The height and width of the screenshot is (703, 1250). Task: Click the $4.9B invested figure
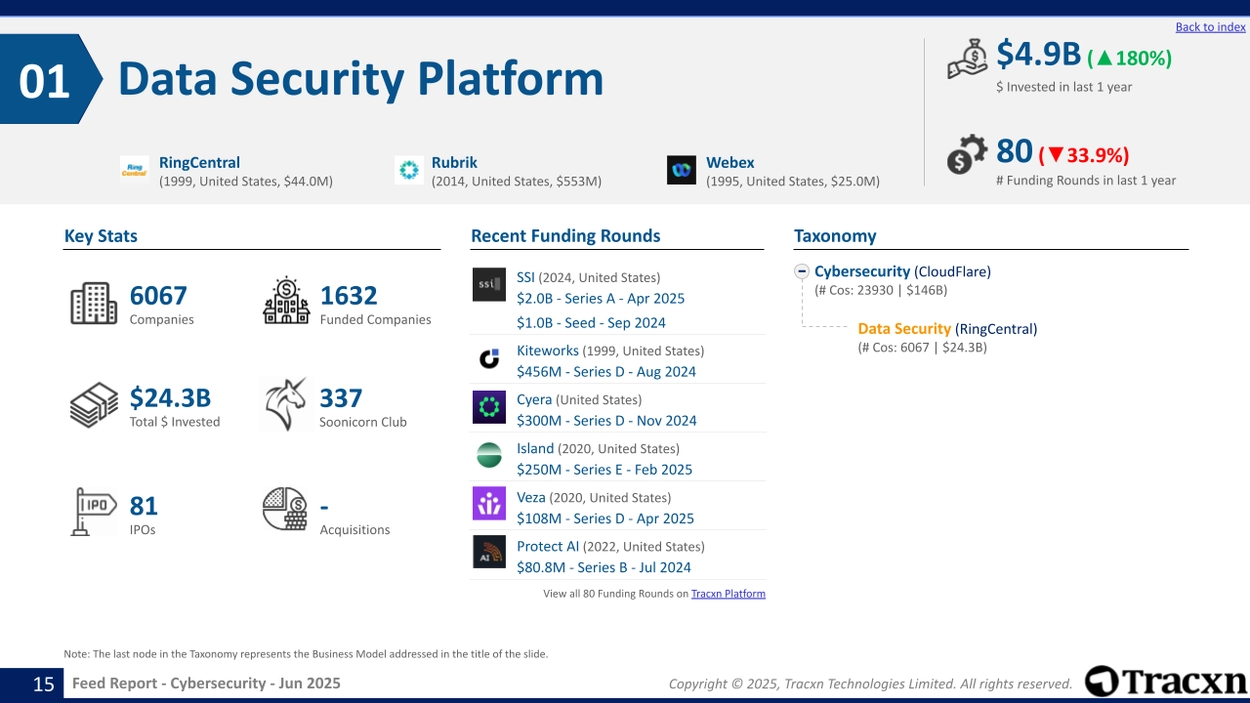[x=1038, y=55]
